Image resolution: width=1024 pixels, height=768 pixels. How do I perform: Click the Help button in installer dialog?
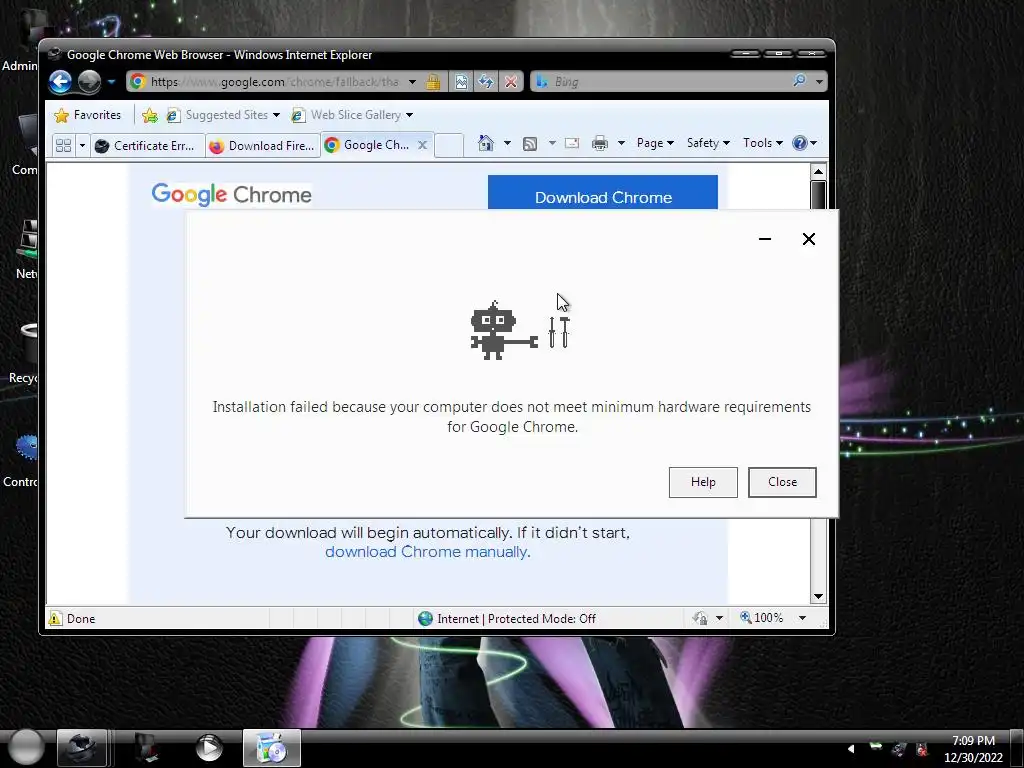tap(703, 482)
